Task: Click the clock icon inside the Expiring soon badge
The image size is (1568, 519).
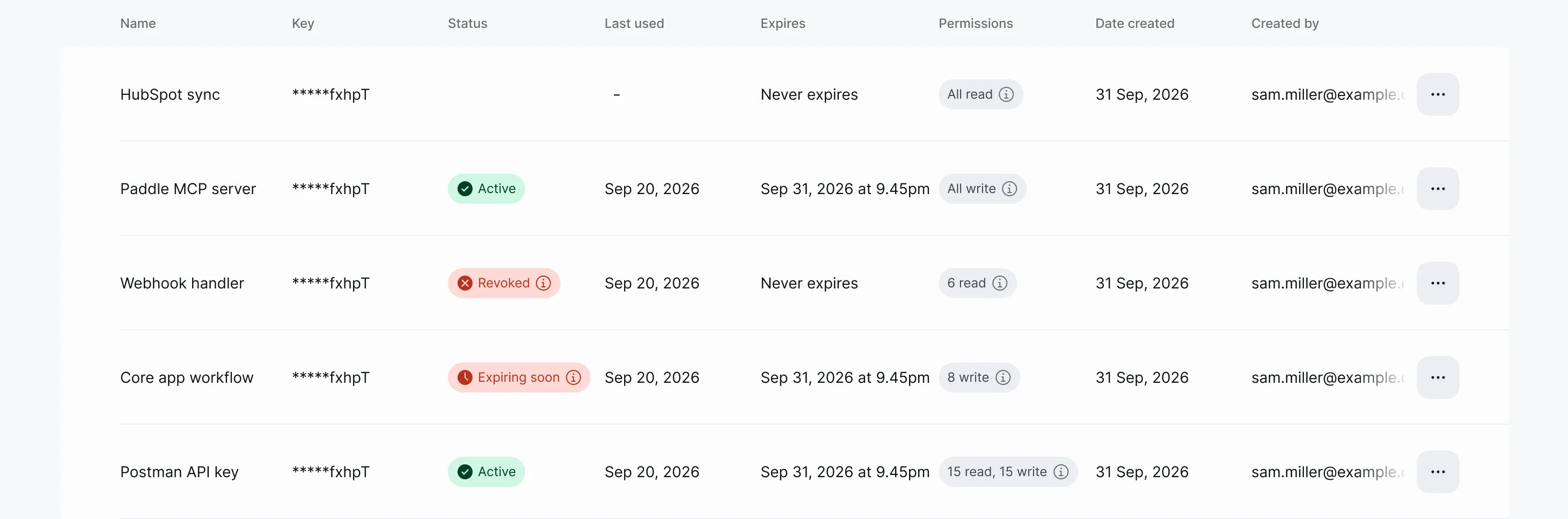Action: tap(465, 377)
